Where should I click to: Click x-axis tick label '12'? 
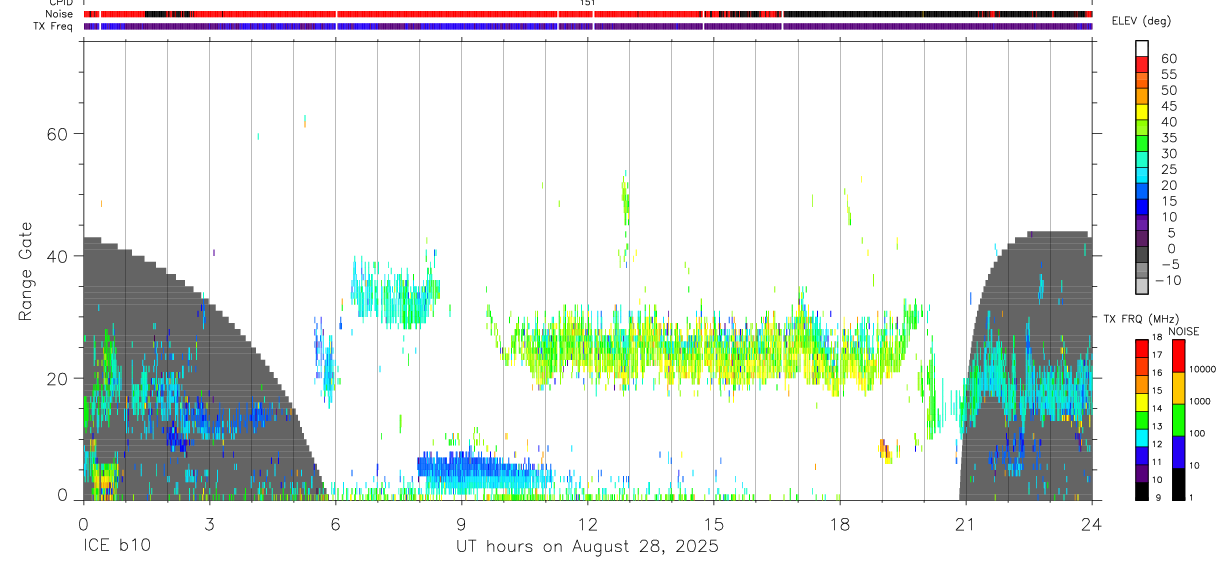tap(587, 523)
